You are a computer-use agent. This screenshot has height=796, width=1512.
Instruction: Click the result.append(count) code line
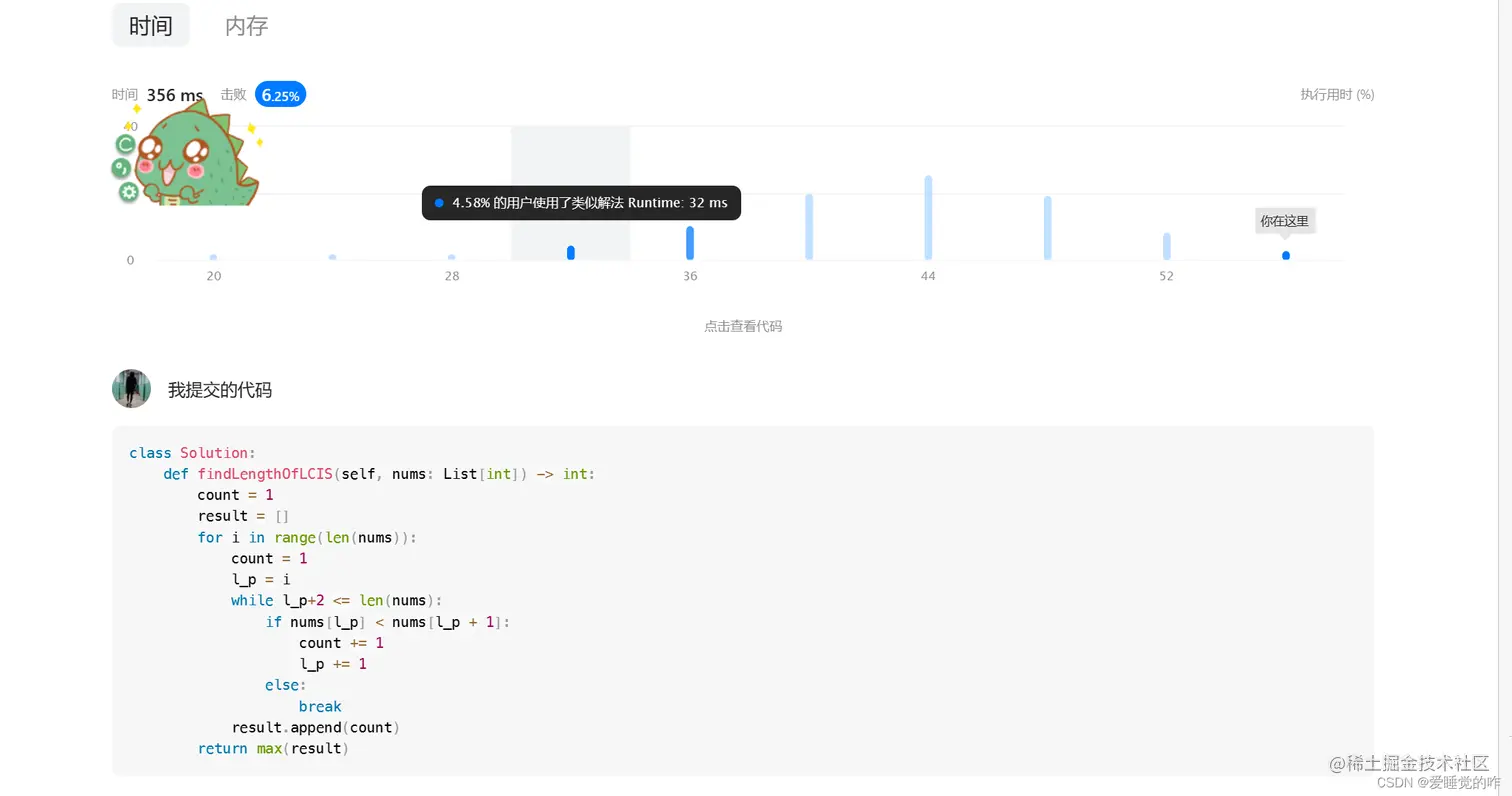[x=316, y=727]
